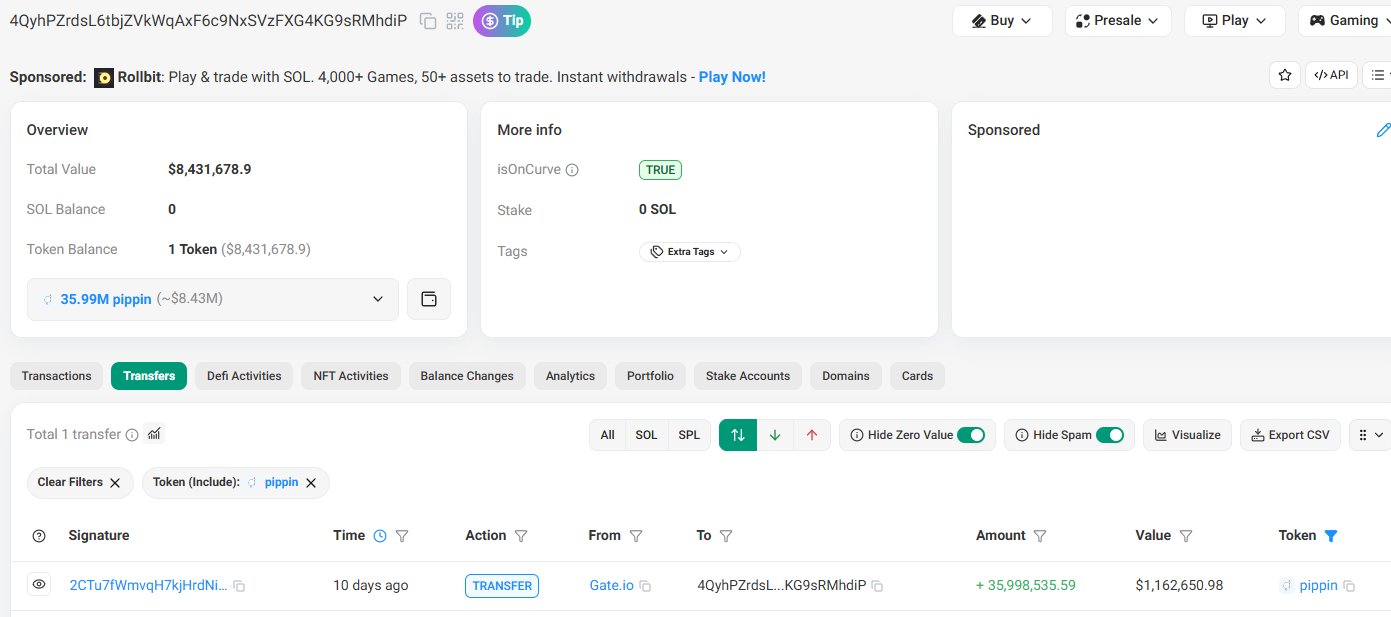
Task: Filter outgoing transfers with red up arrow
Action: tap(812, 435)
